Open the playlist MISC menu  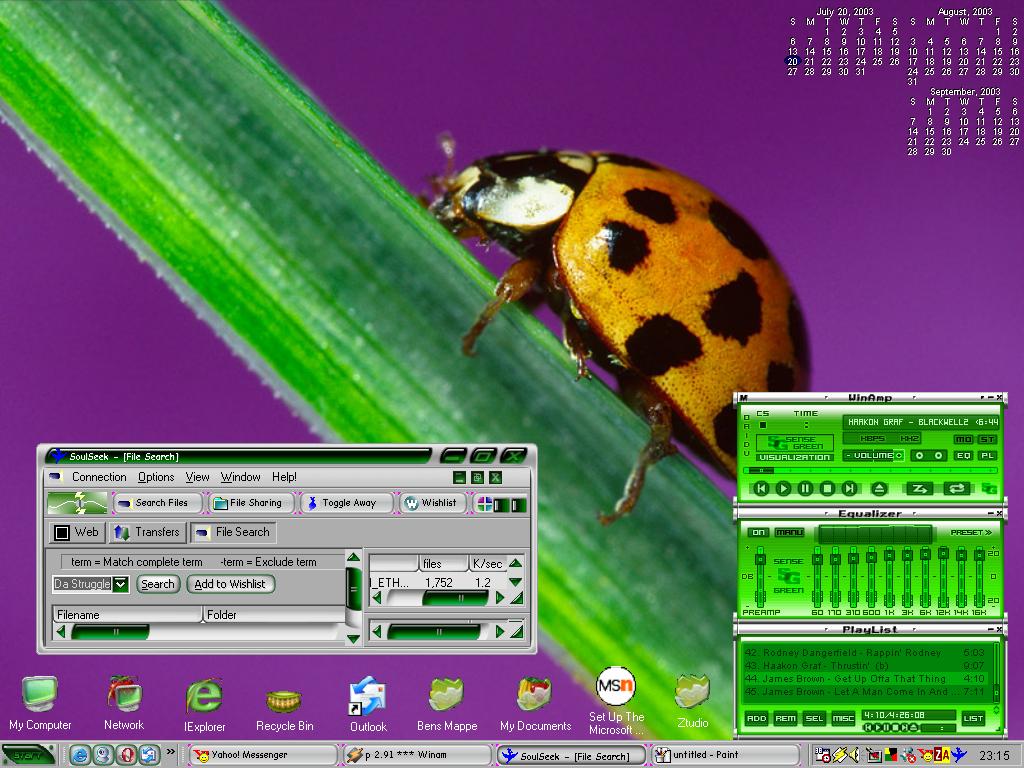(x=842, y=718)
